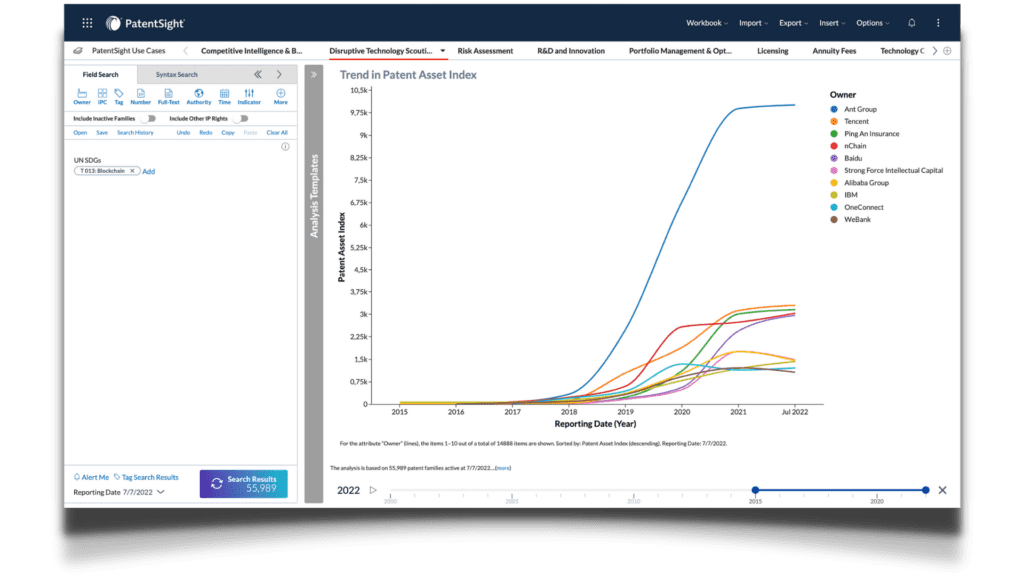Show More search field options
Viewport: 1024px width, 576px height.
[281, 97]
